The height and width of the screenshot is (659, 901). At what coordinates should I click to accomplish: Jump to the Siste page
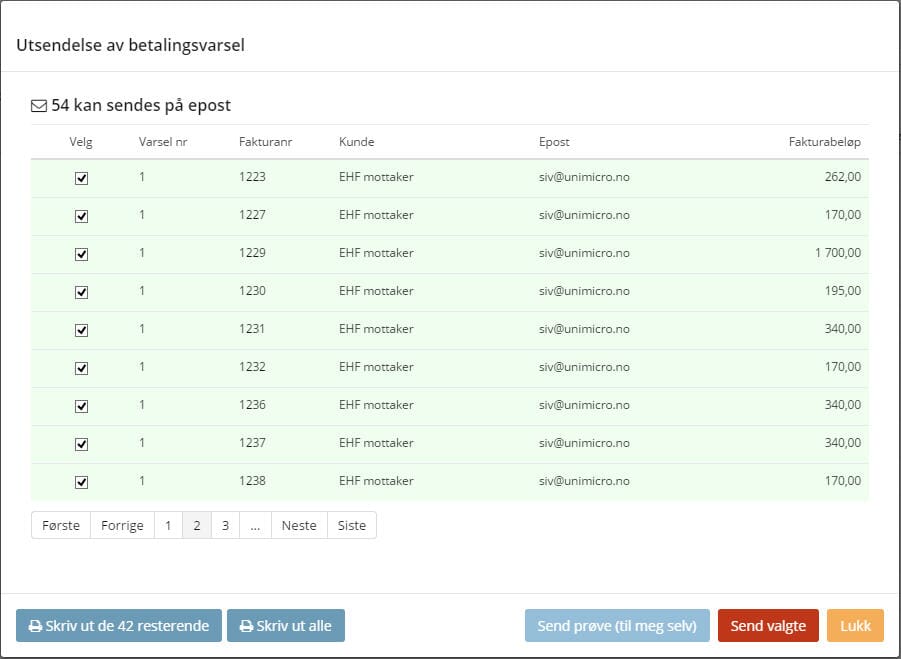(x=352, y=526)
